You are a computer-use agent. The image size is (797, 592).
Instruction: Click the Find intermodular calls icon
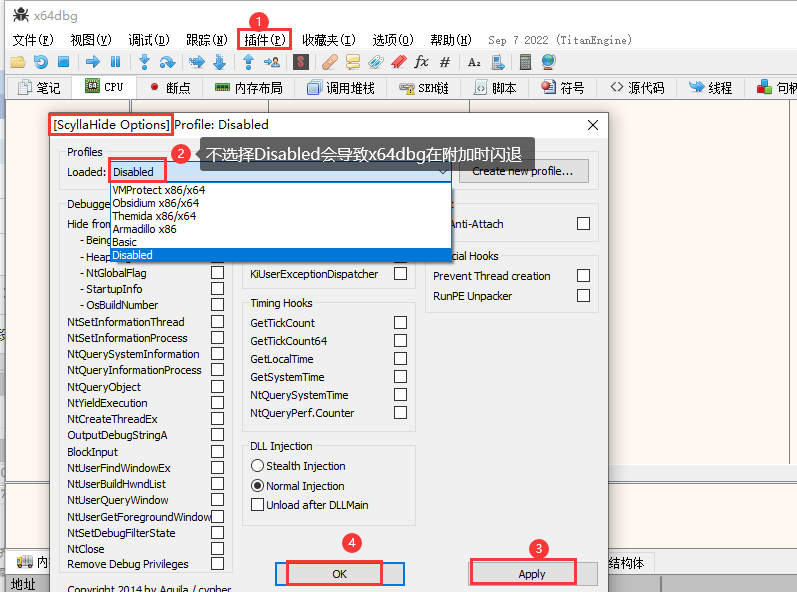coord(498,62)
